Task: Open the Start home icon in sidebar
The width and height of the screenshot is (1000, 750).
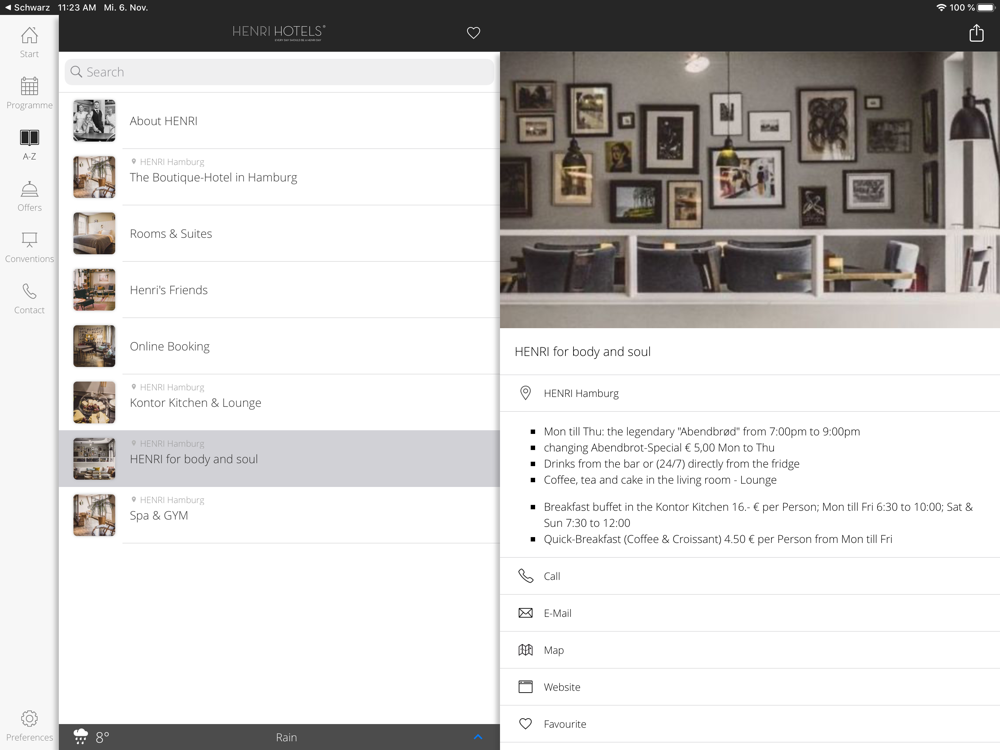Action: [29, 36]
